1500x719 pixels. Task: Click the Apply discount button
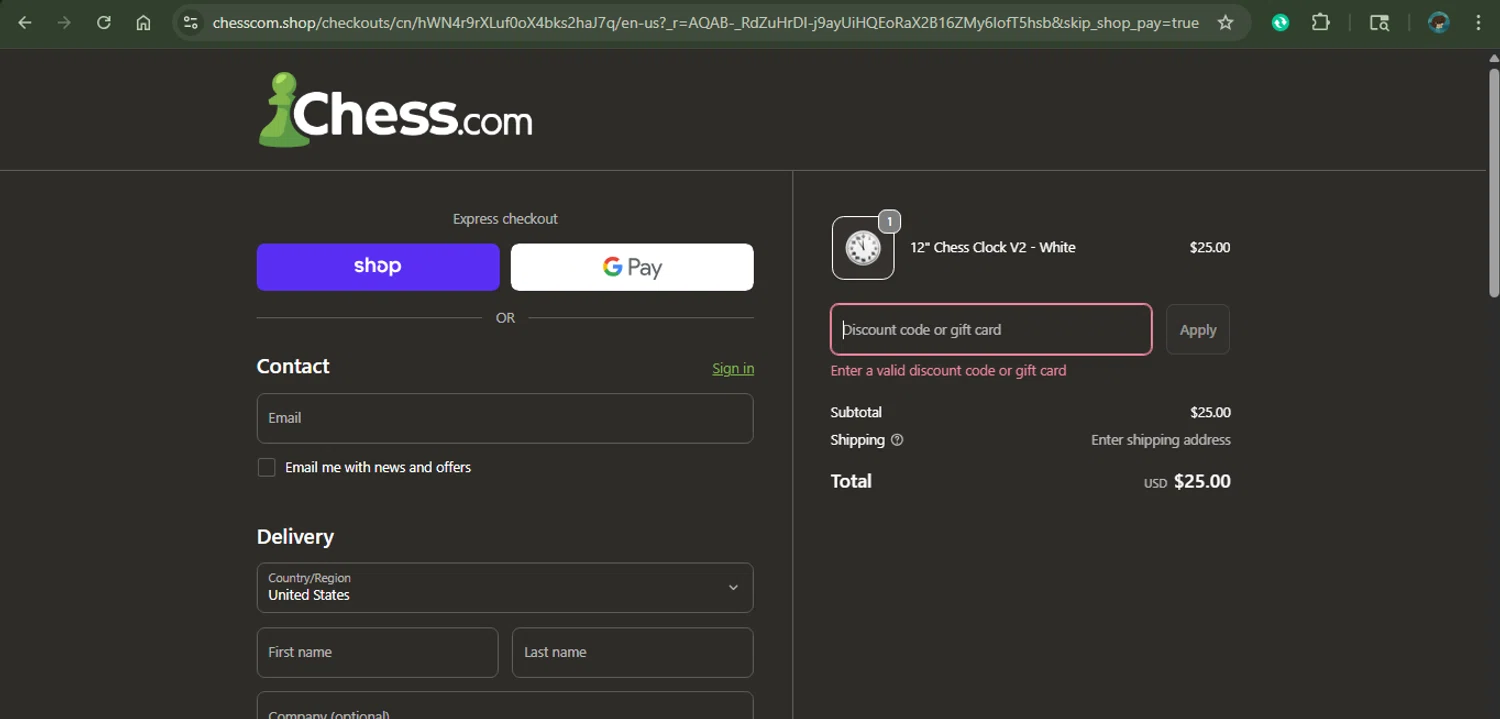pyautogui.click(x=1198, y=329)
